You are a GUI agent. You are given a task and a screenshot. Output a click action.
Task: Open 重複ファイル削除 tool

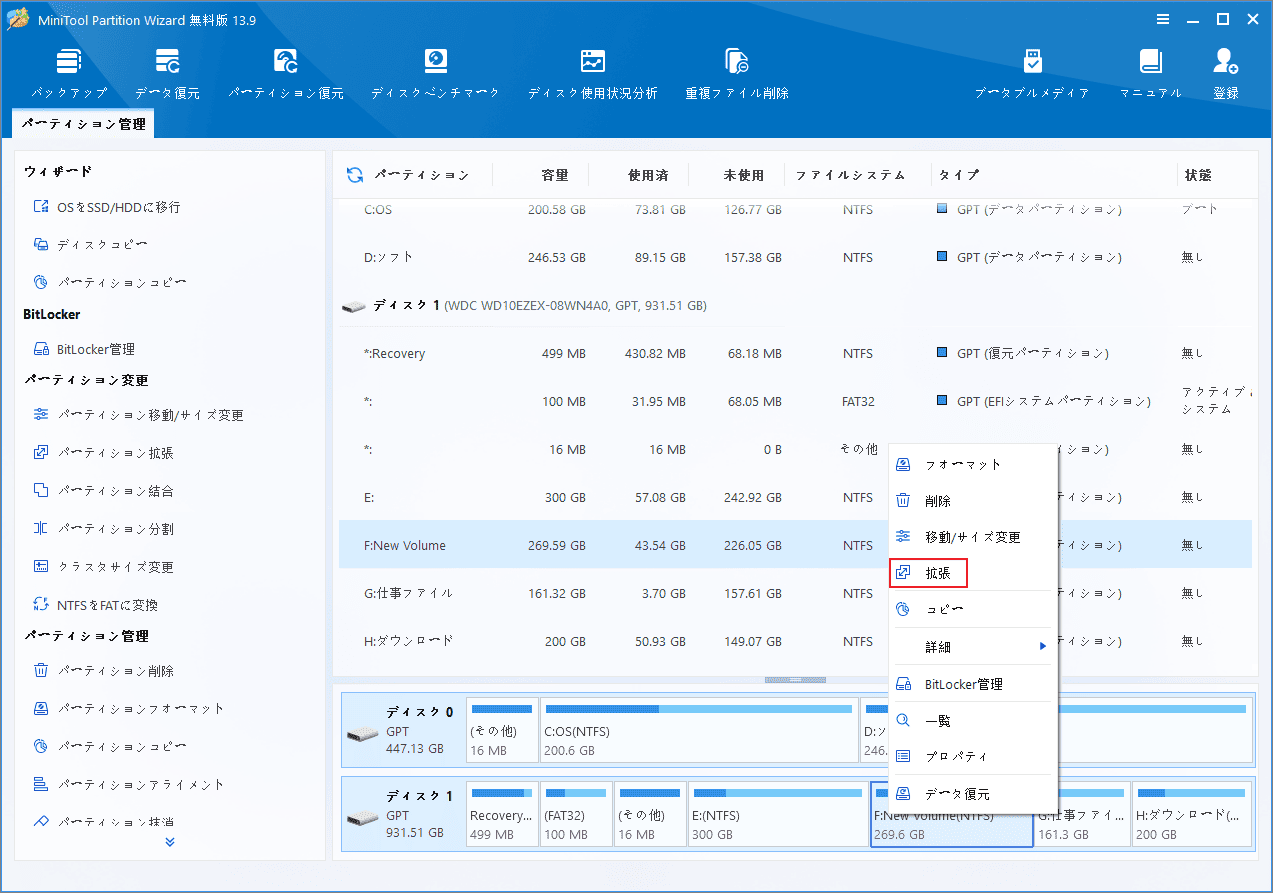point(737,73)
